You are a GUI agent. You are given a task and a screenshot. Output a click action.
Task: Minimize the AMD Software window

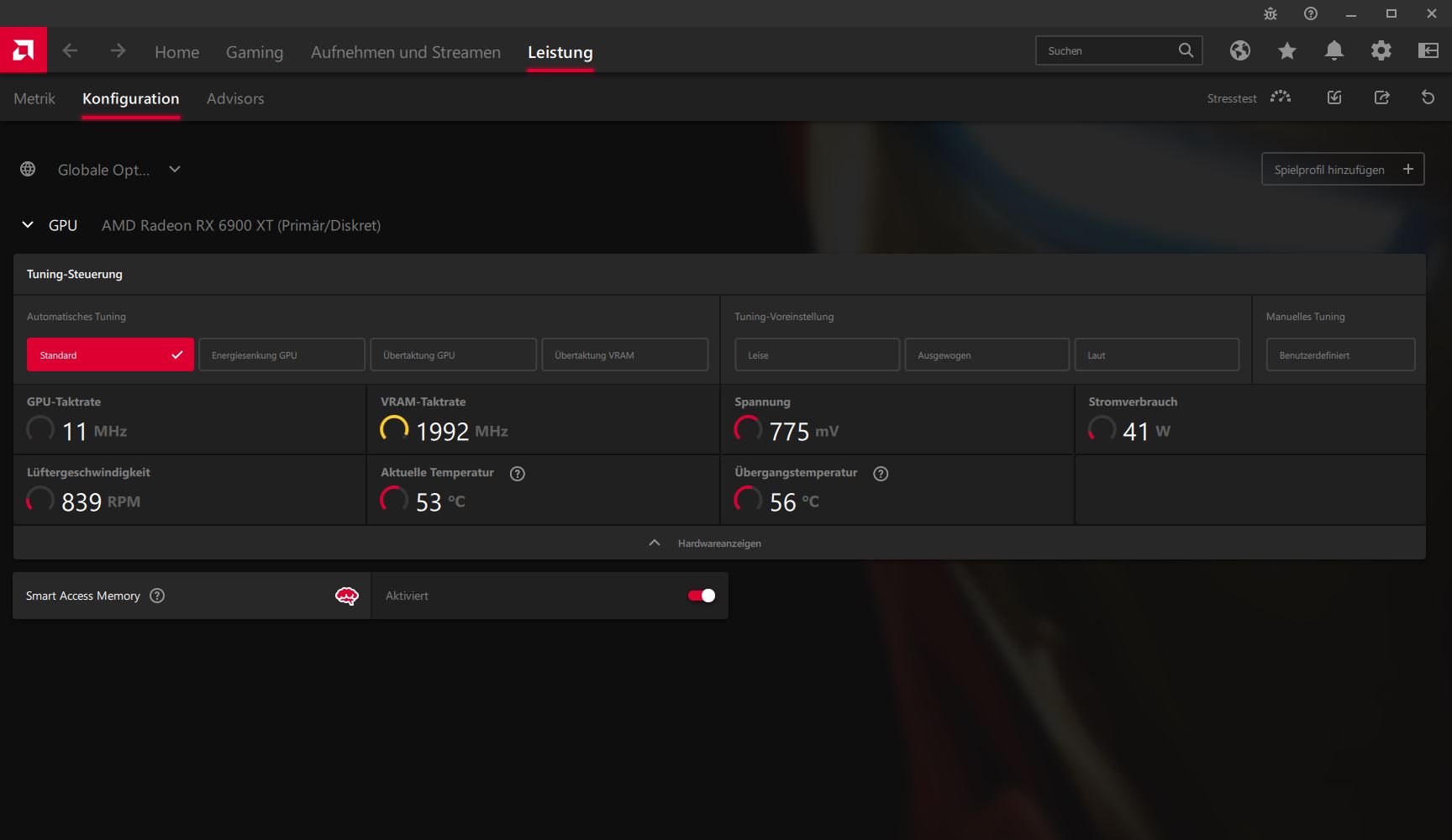pos(1350,13)
